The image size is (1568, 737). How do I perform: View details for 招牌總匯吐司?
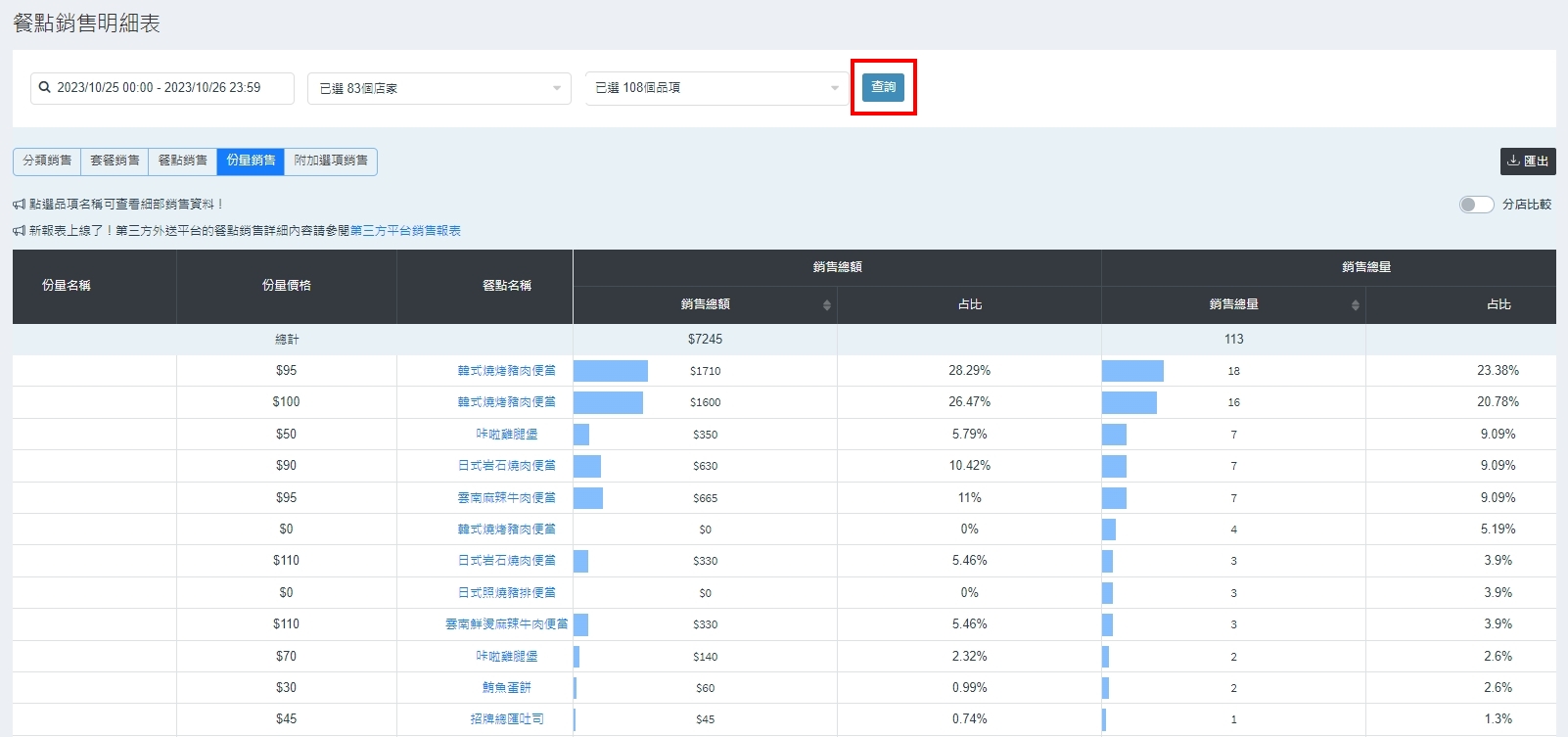pyautogui.click(x=506, y=719)
